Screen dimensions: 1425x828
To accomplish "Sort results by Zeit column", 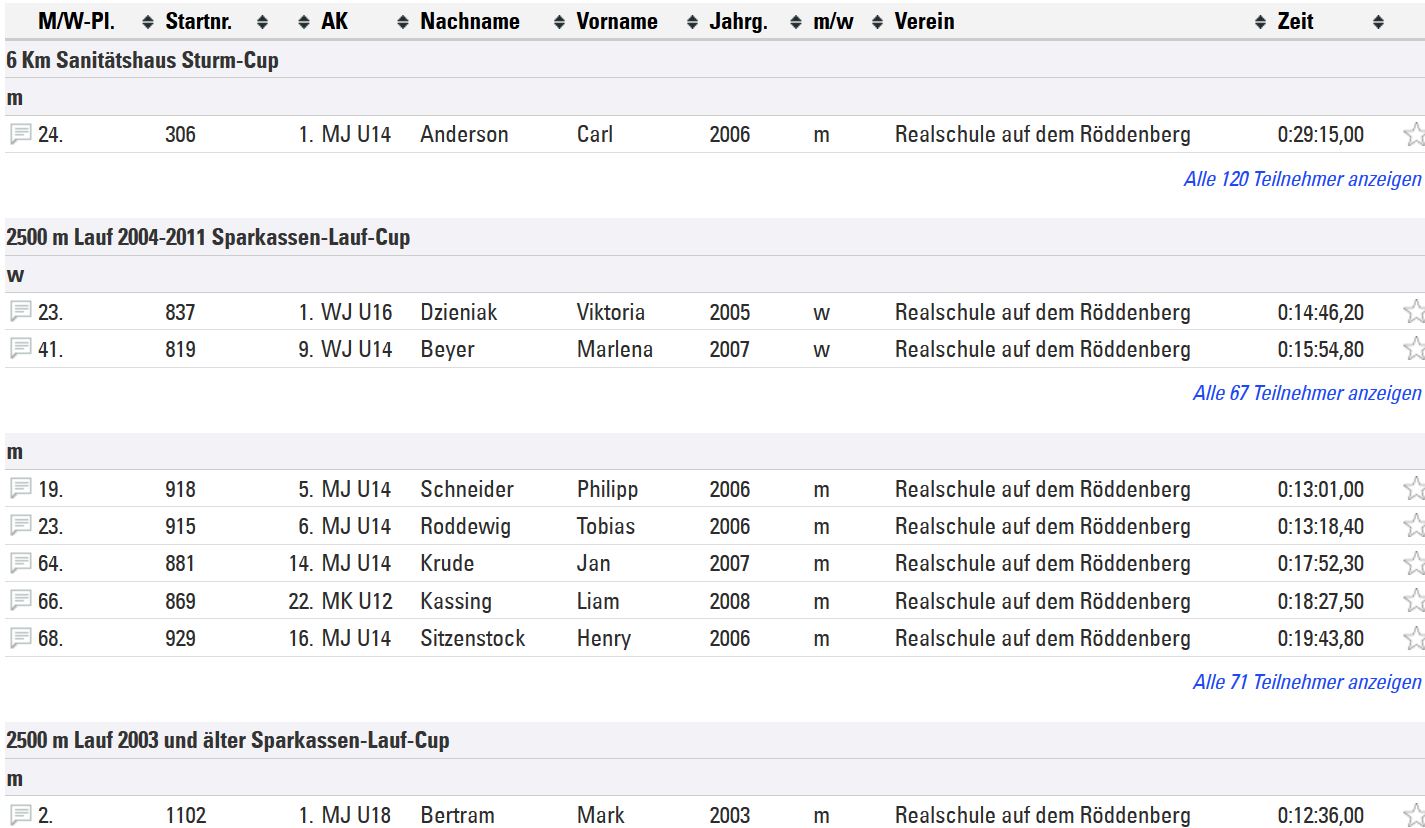I will click(1295, 21).
